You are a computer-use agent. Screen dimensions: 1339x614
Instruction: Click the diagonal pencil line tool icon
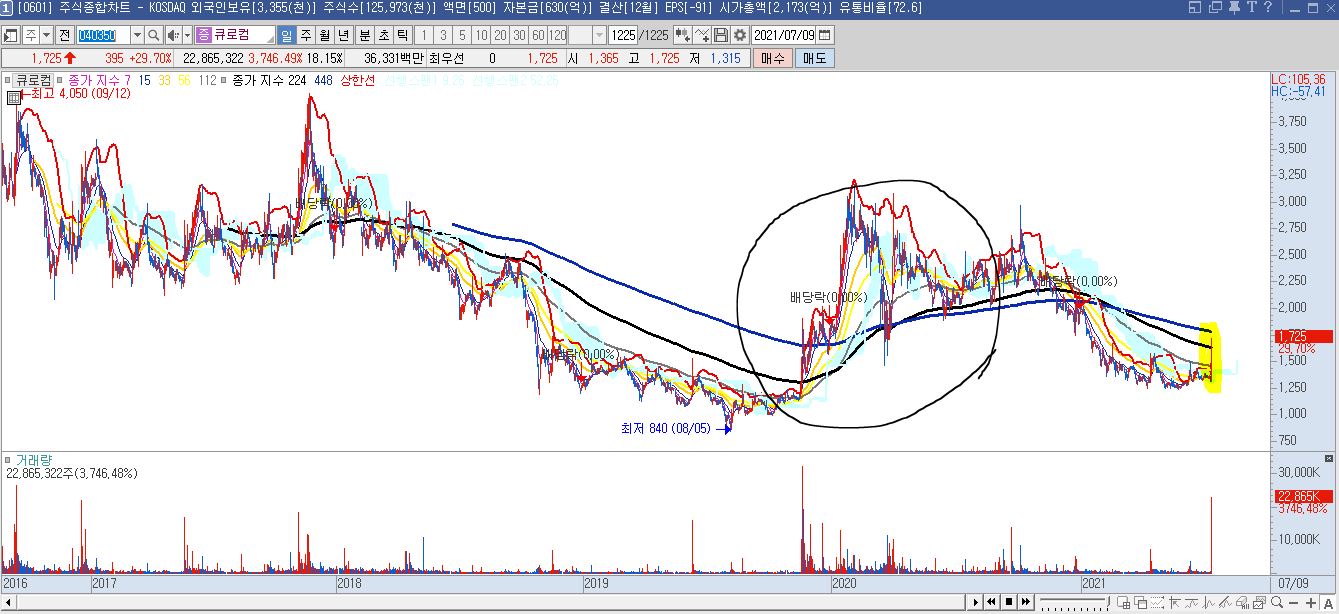tap(1225, 602)
